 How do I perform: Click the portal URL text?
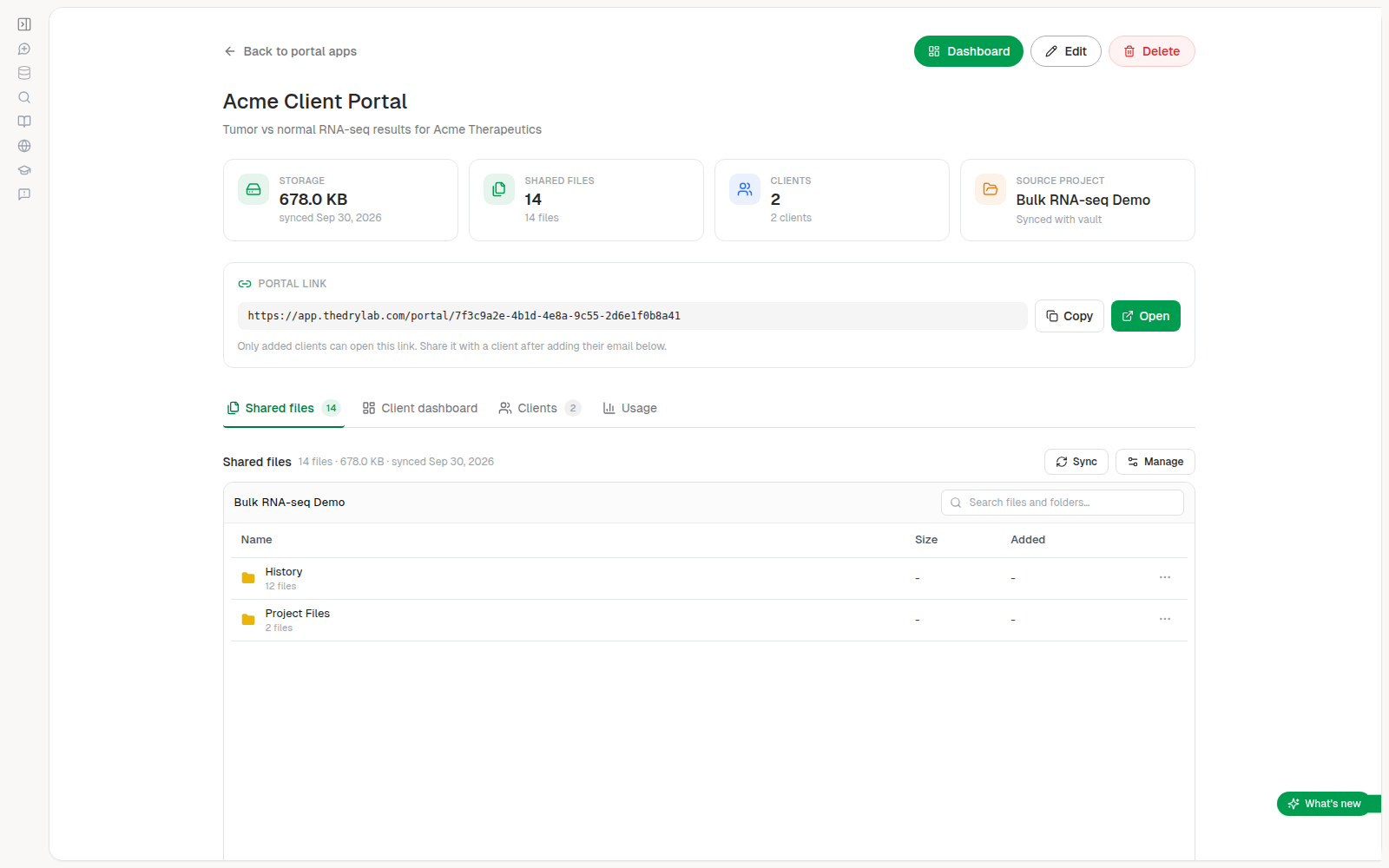[x=464, y=316]
